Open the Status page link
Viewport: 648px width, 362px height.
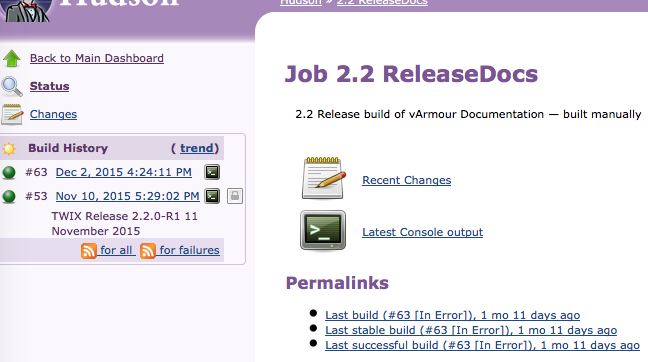point(50,86)
